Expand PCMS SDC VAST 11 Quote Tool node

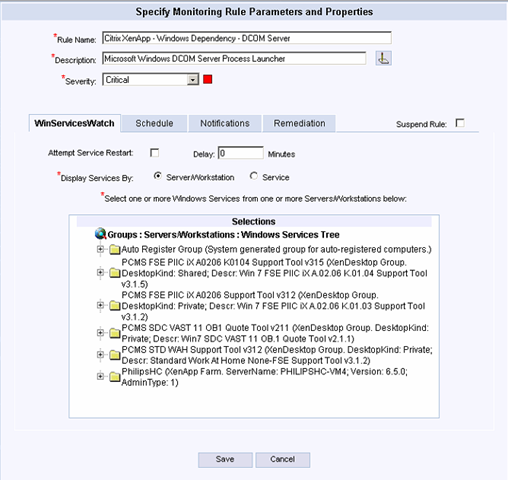(100, 332)
